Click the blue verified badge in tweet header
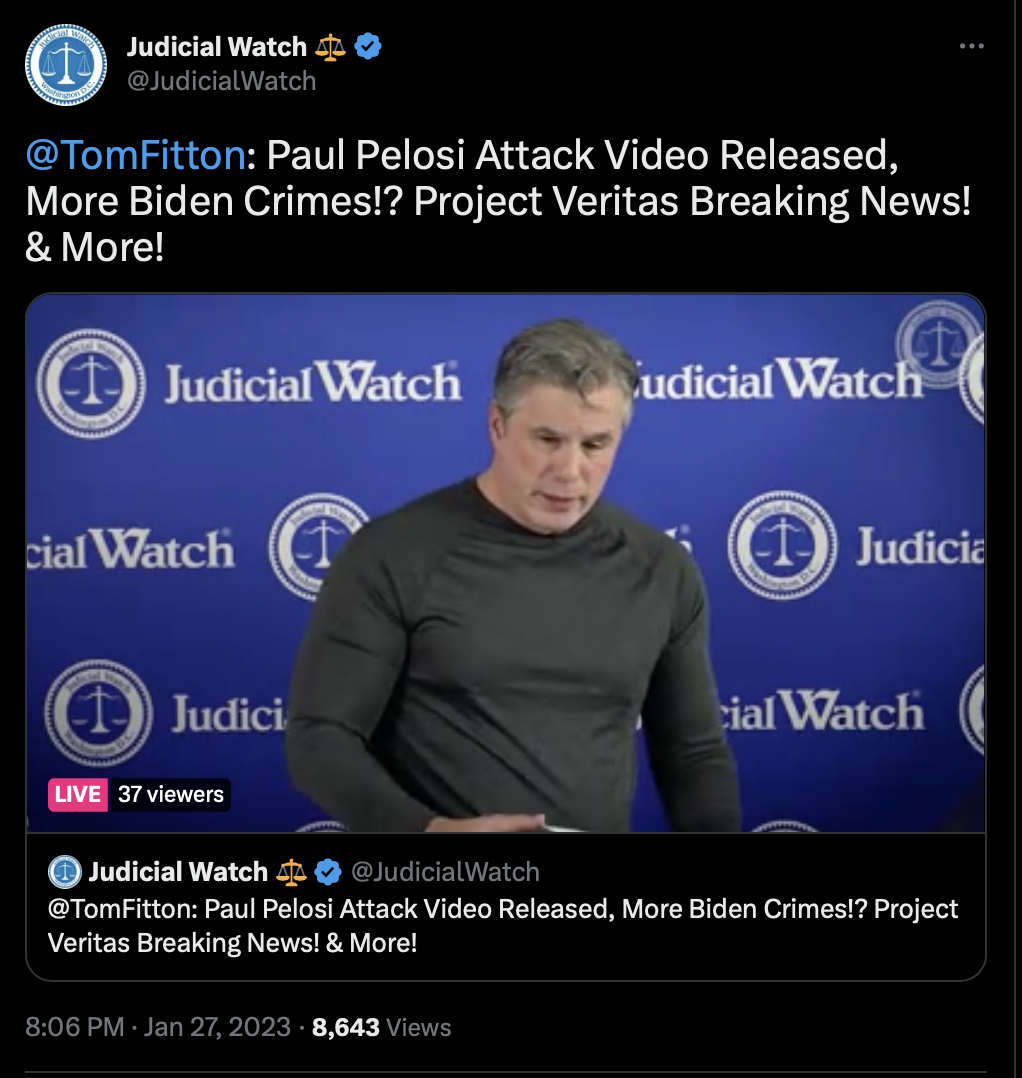The height and width of the screenshot is (1078, 1022). click(x=368, y=47)
